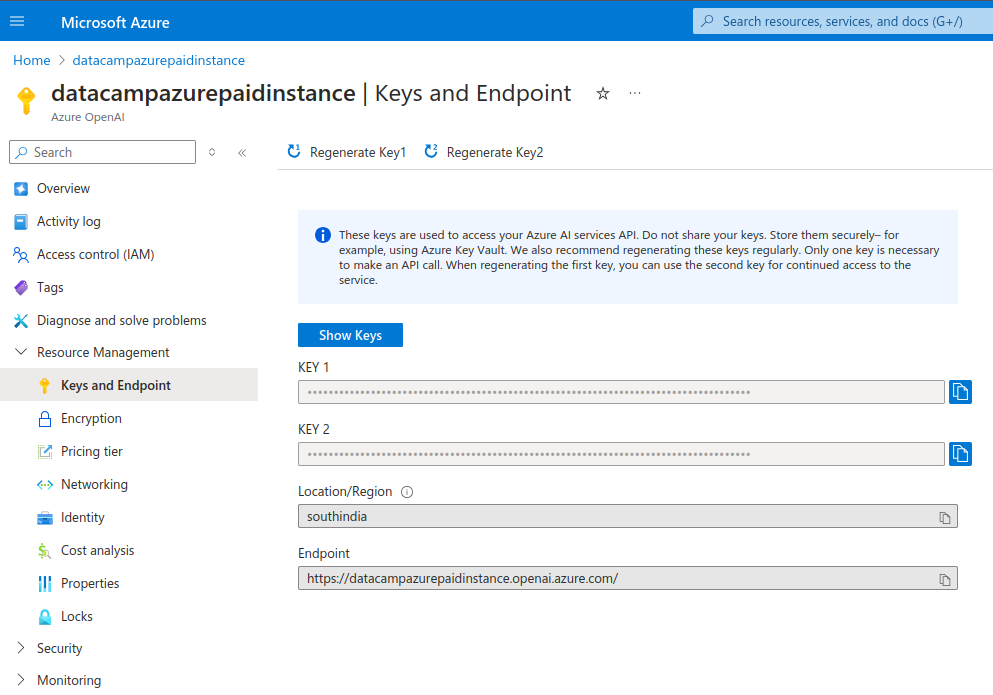Image resolution: width=993 pixels, height=695 pixels.
Task: Click the Resource Management heading
Action: [103, 352]
